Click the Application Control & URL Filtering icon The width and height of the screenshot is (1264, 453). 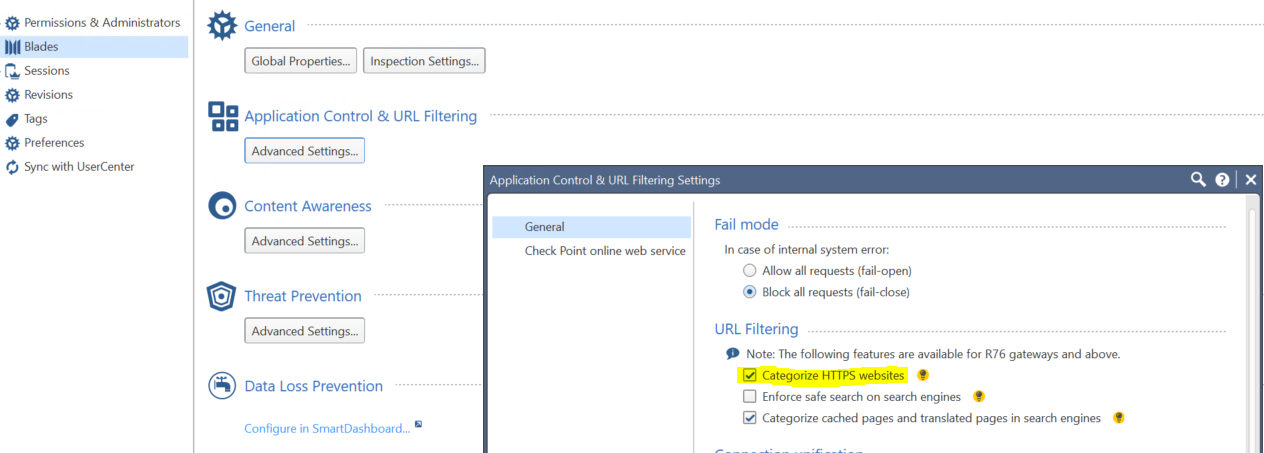pyautogui.click(x=223, y=116)
